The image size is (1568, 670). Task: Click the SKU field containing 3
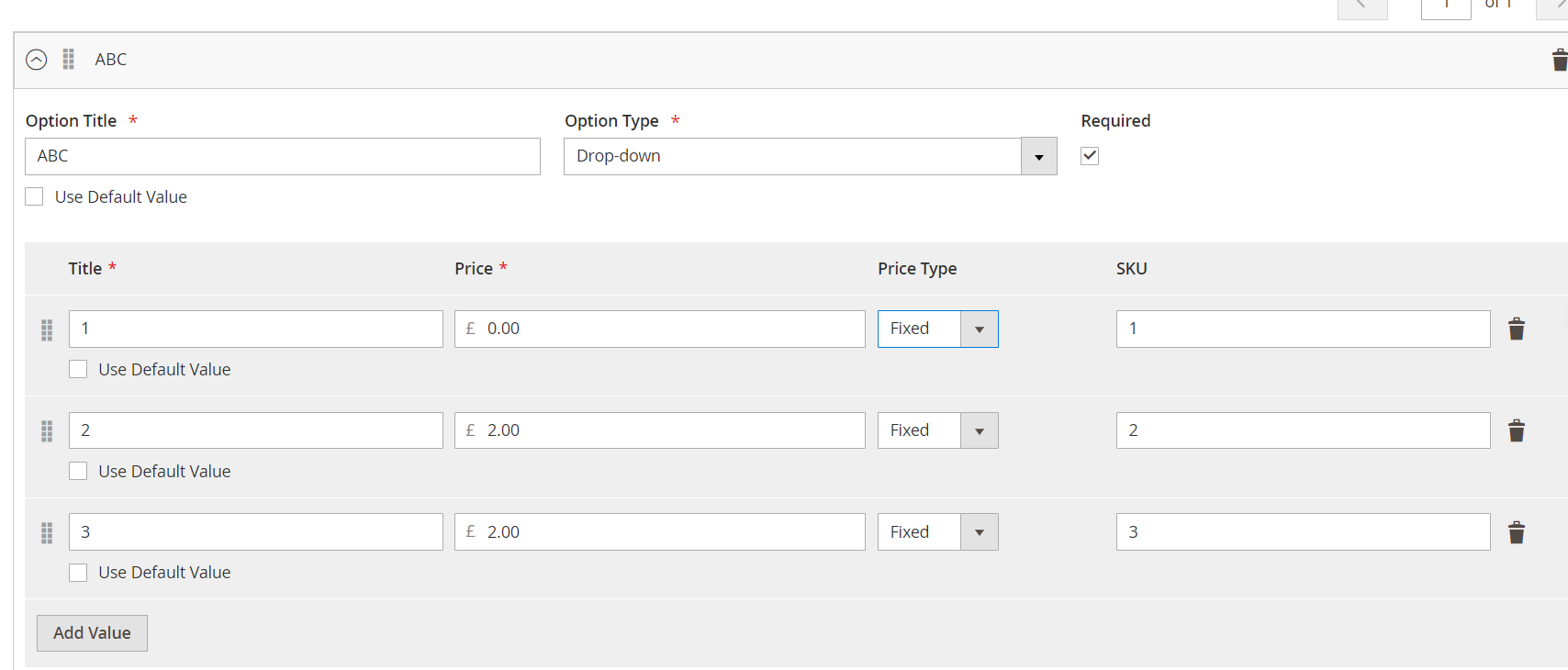click(x=1304, y=532)
